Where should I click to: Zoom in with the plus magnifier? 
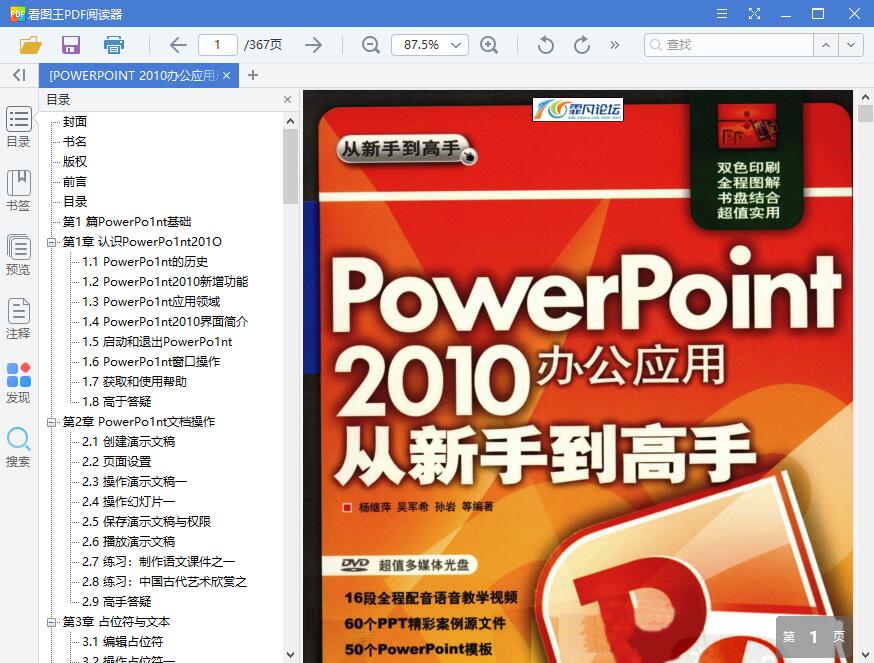click(x=489, y=45)
